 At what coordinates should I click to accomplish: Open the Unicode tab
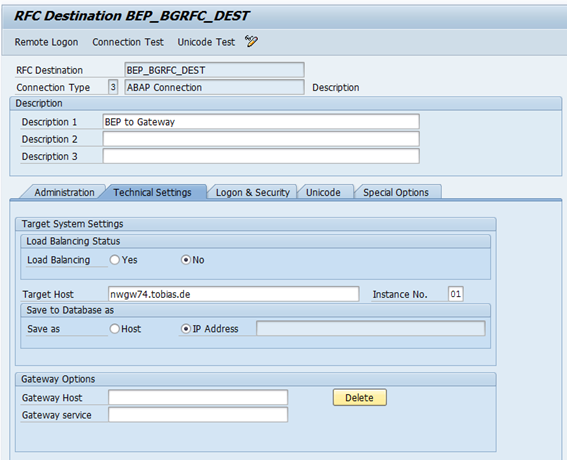point(323,192)
